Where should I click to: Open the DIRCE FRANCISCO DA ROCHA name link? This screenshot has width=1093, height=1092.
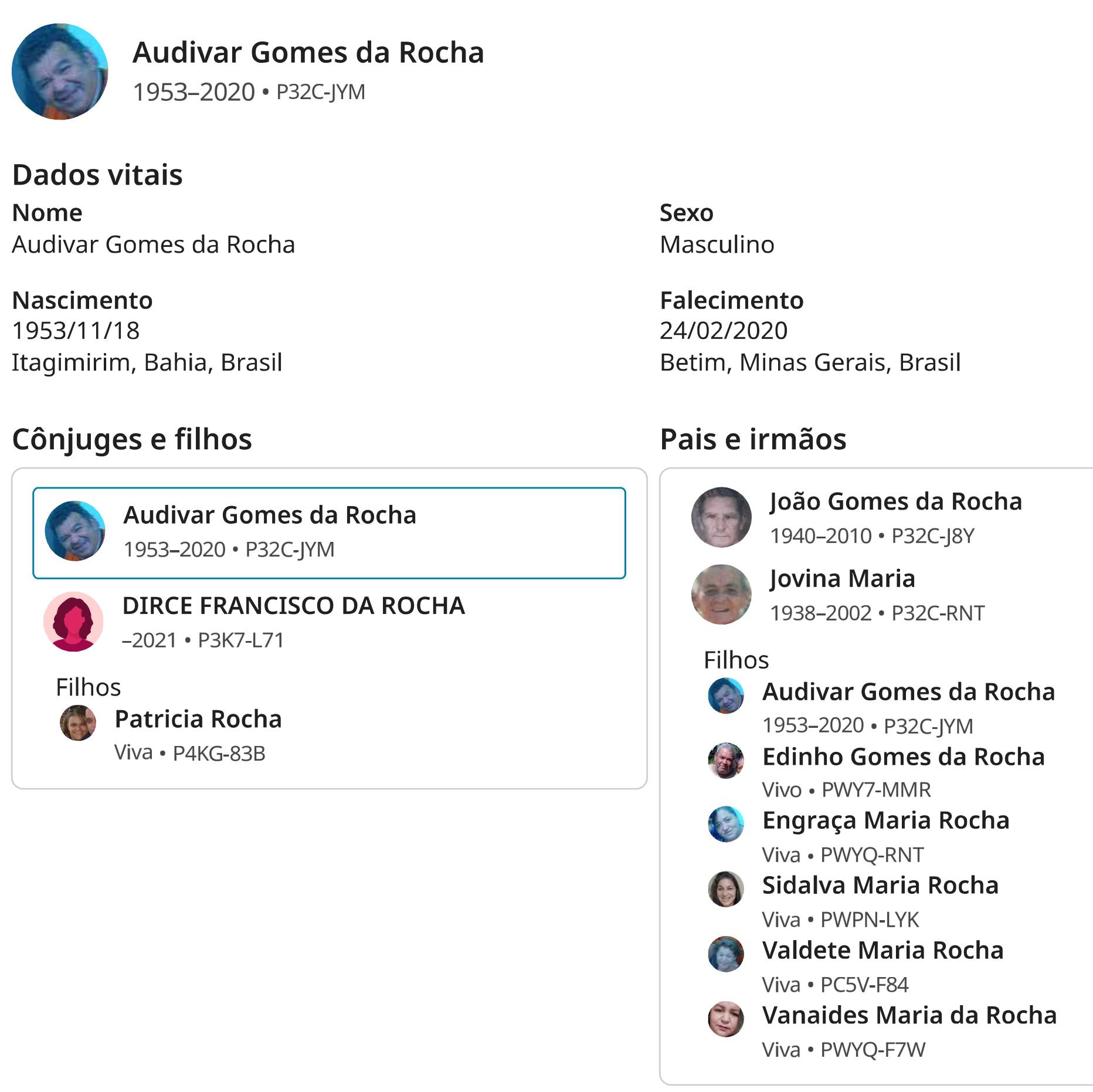click(x=294, y=606)
